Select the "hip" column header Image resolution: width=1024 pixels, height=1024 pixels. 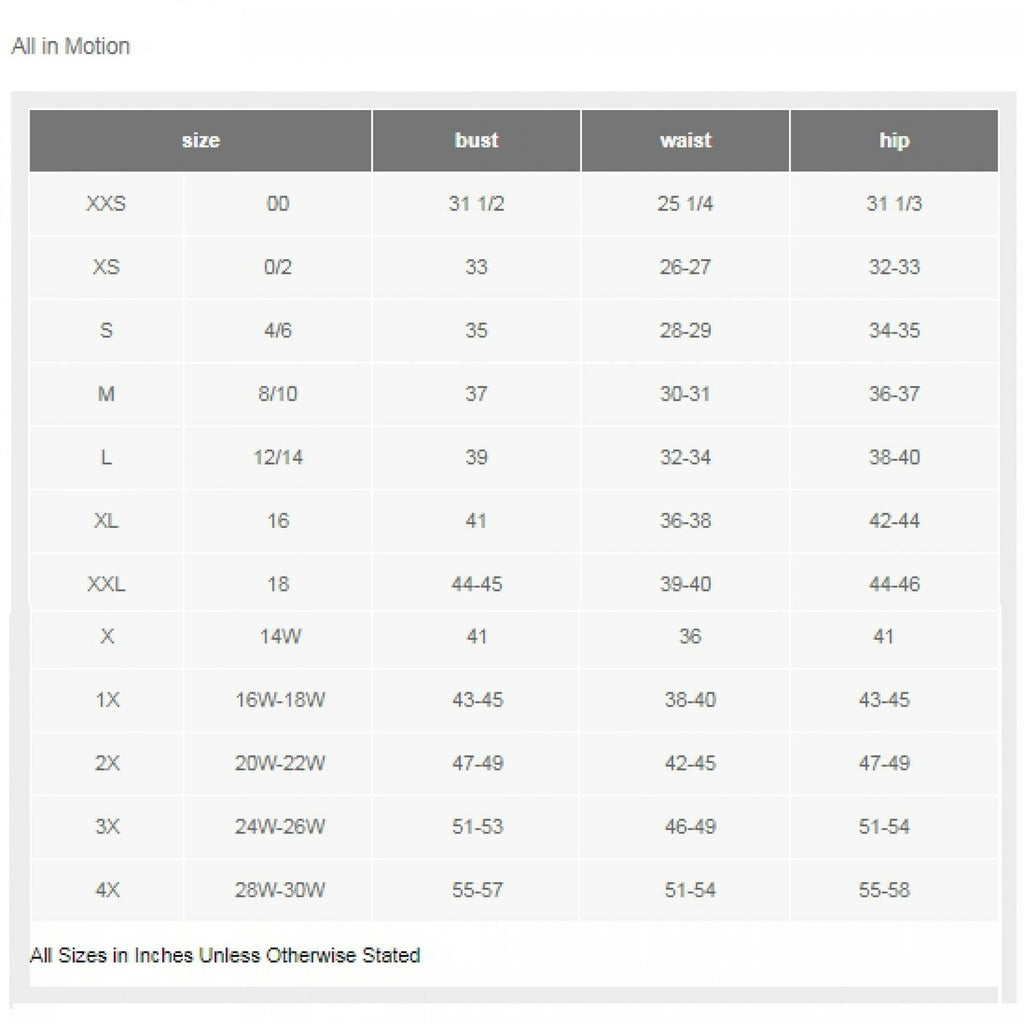[x=894, y=141]
